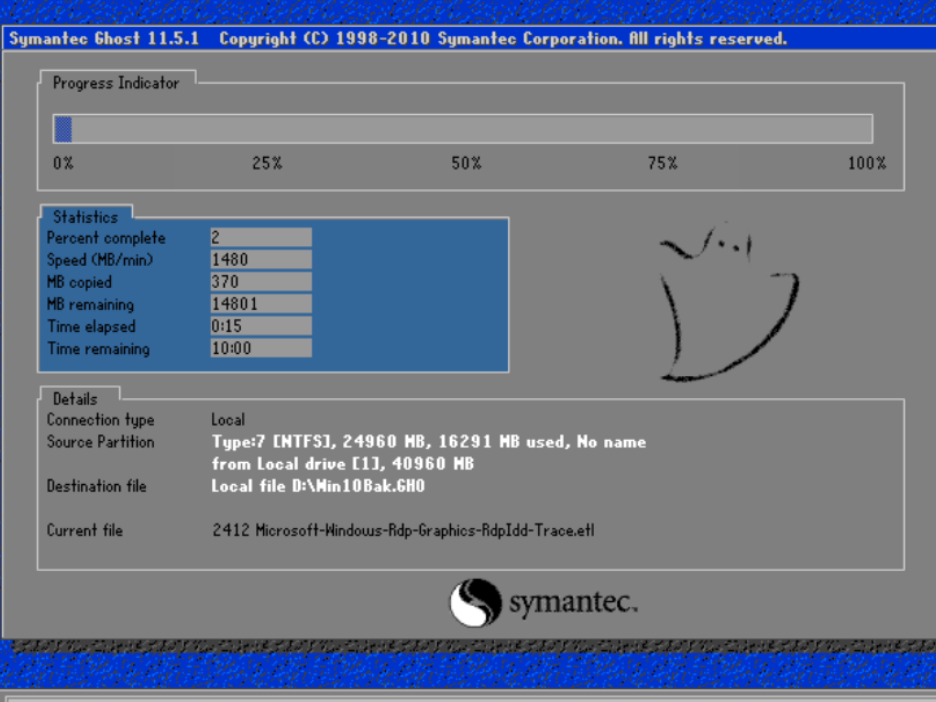This screenshot has width=936, height=702.
Task: Click the 'from Local drive [1]' line
Action: (x=343, y=464)
